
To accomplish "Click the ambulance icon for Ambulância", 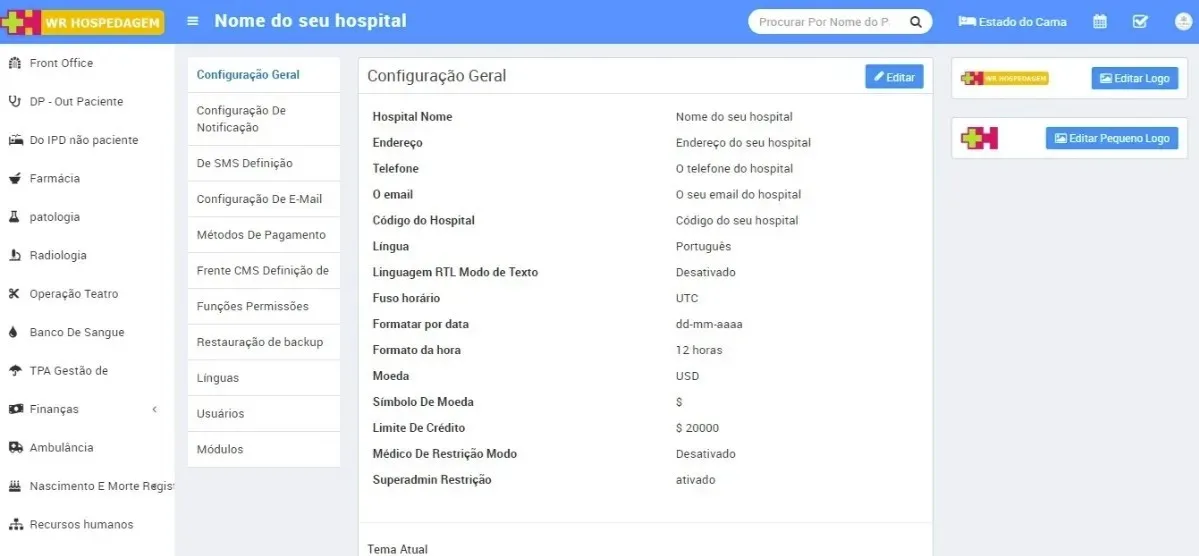I will 15,447.
